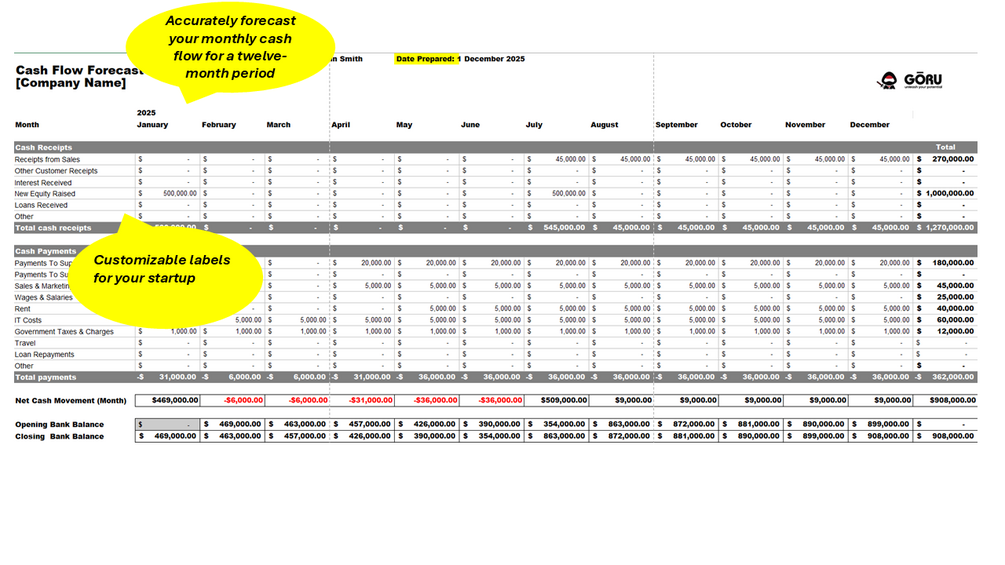Select the IT Costs row label
This screenshot has width=1005, height=565.
(28, 320)
